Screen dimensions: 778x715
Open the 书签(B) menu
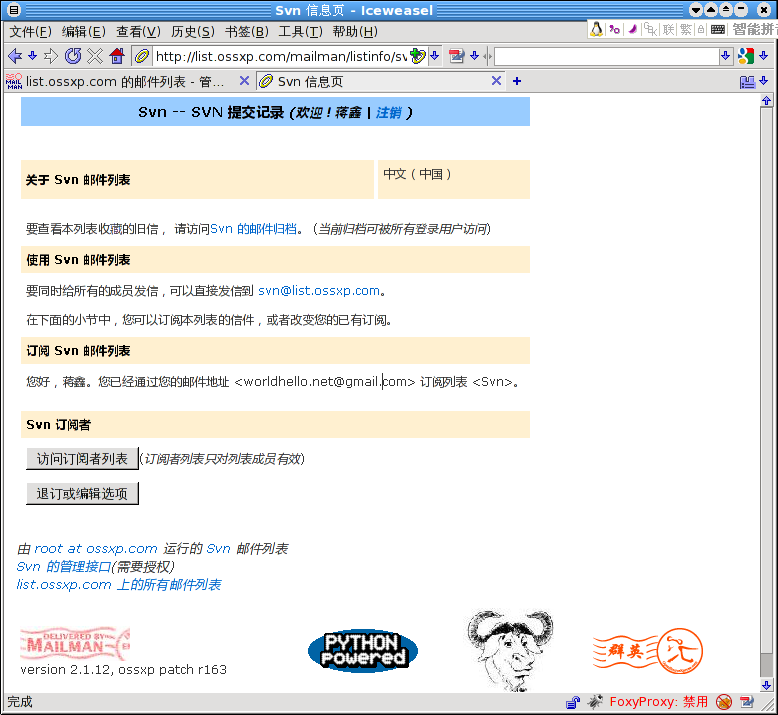click(247, 32)
